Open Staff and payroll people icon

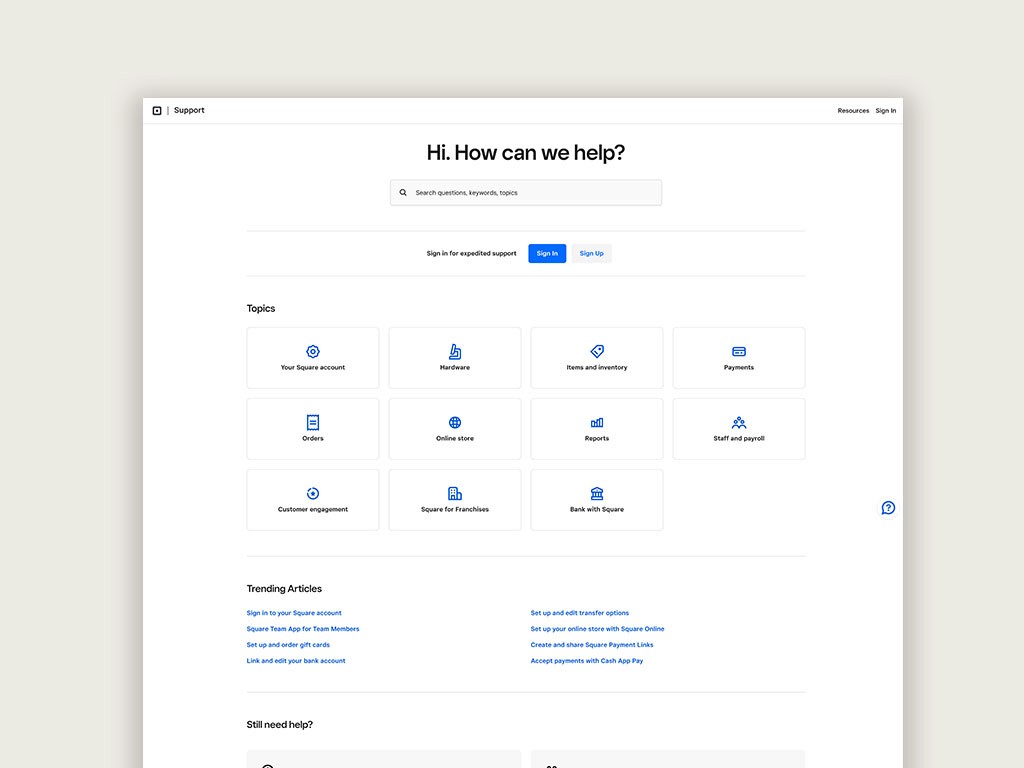point(739,423)
